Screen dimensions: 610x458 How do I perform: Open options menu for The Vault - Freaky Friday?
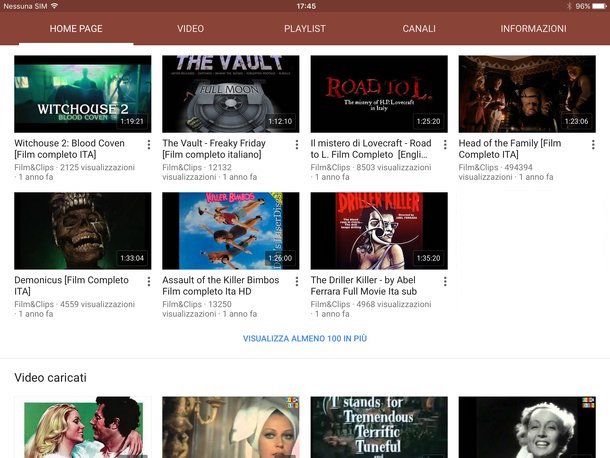297,145
